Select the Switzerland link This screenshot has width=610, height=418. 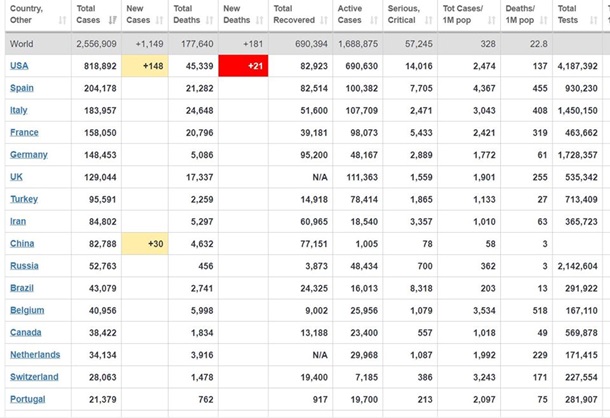[x=34, y=377]
